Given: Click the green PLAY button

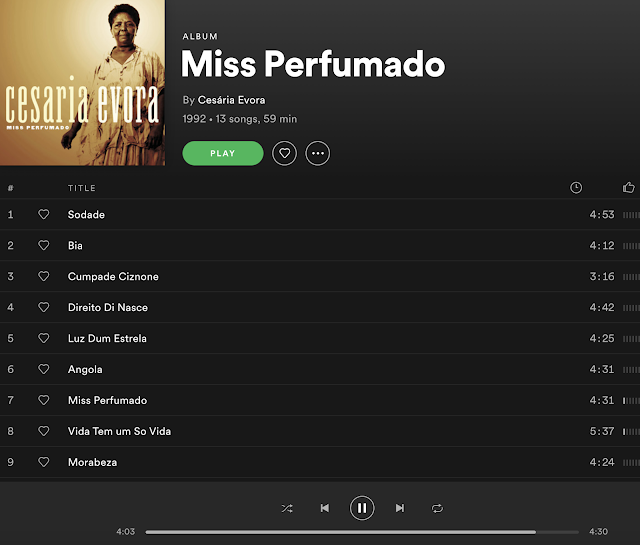Looking at the screenshot, I should tap(223, 153).
